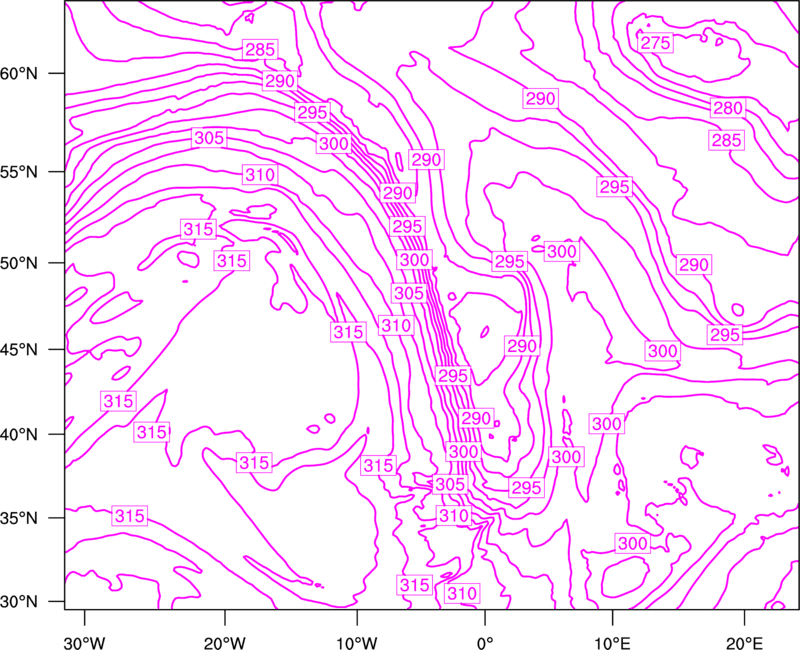Click the 10°W longitude axis label

click(357, 642)
